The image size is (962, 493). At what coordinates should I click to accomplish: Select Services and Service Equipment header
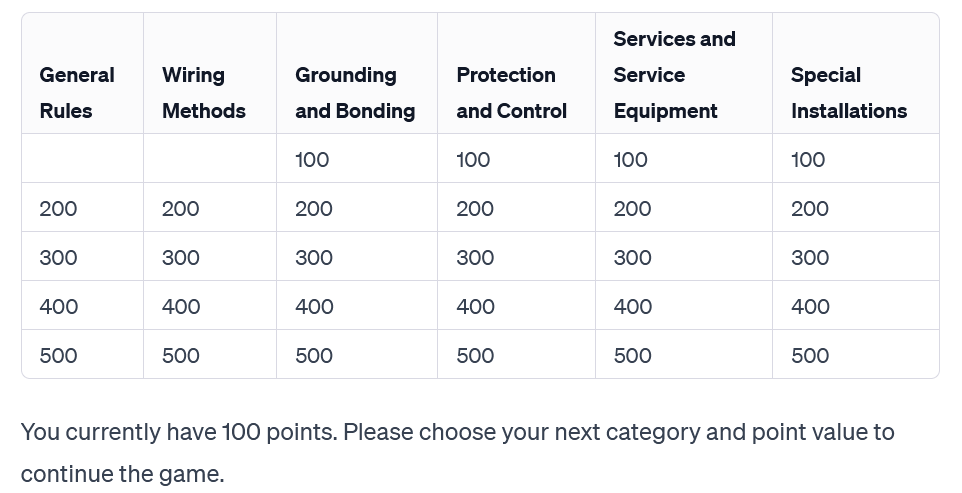pyautogui.click(x=674, y=75)
